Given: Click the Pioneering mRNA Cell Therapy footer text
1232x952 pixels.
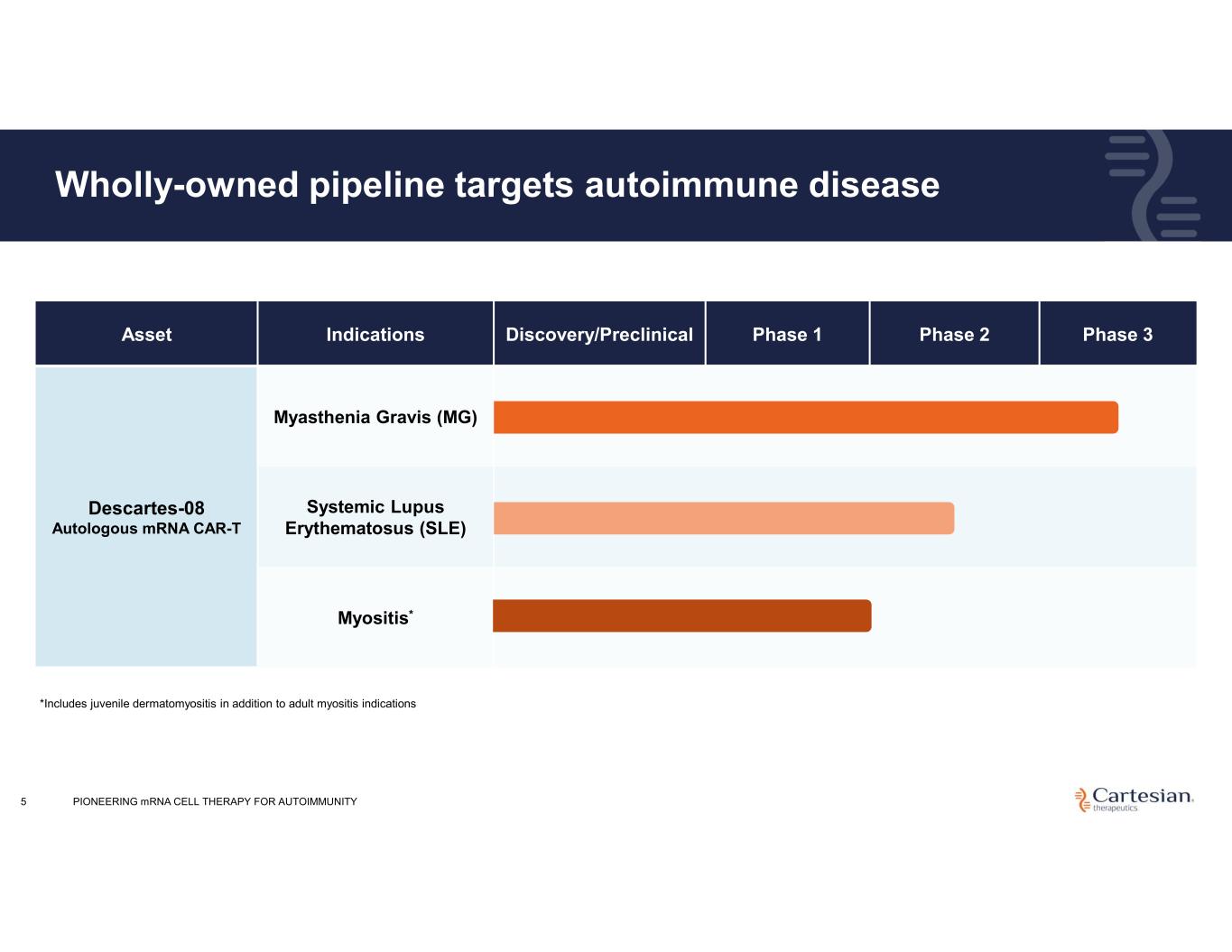Looking at the screenshot, I should pyautogui.click(x=215, y=801).
